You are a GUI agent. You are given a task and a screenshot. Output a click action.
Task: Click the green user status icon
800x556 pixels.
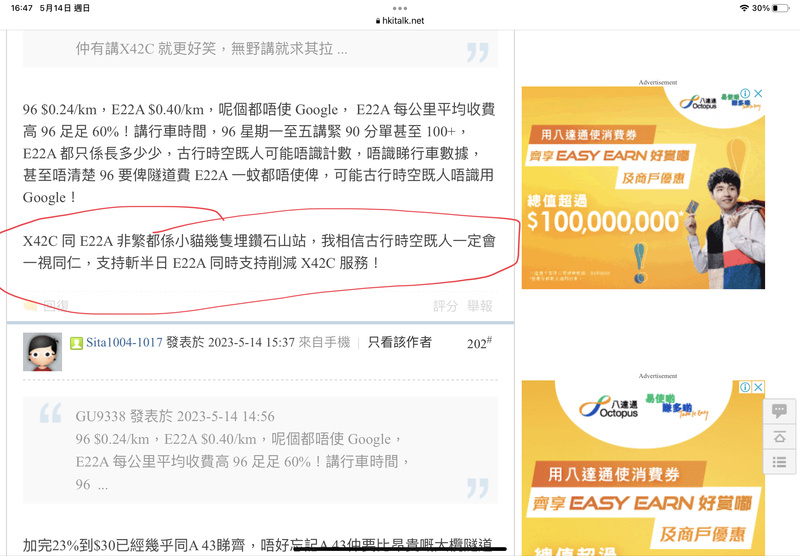pos(76,343)
